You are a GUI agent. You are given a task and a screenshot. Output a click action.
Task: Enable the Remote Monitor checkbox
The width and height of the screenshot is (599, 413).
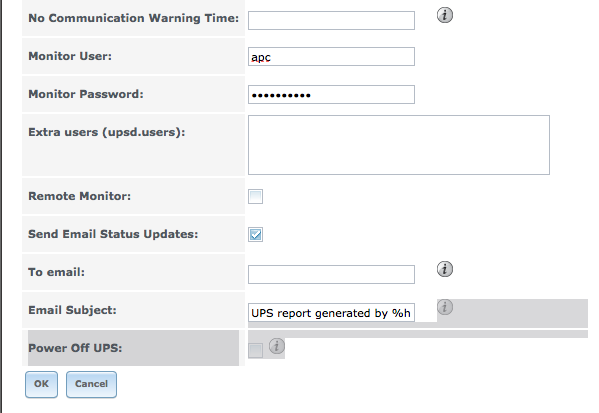click(255, 196)
